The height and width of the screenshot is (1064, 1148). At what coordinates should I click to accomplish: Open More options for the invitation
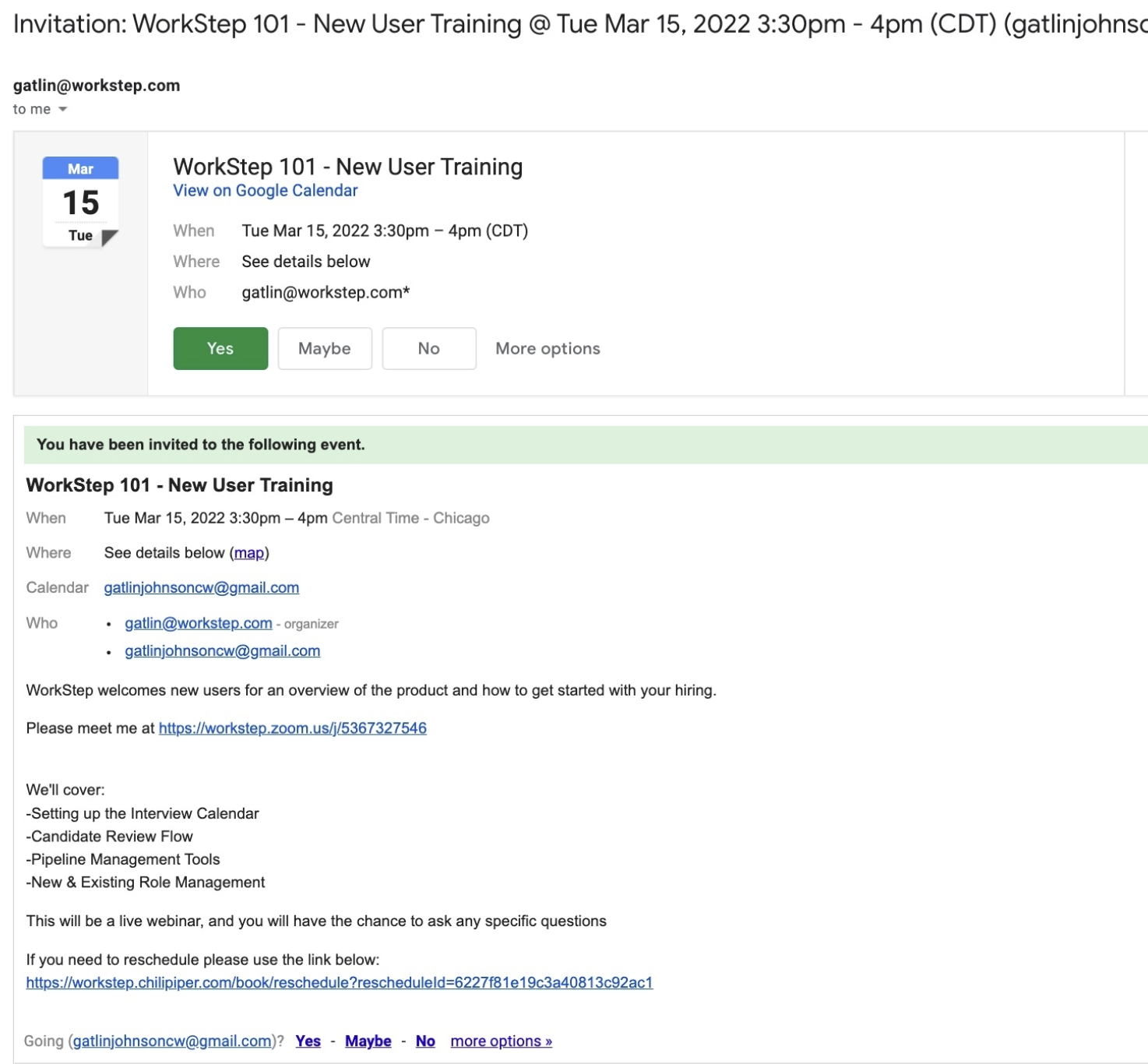click(x=548, y=348)
